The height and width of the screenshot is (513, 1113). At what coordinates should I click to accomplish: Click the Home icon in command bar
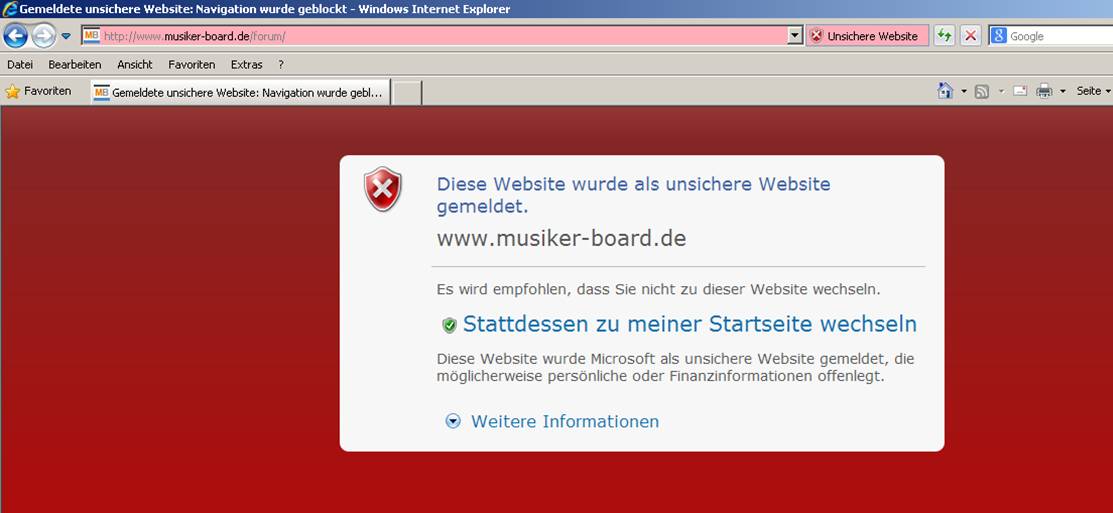click(945, 91)
